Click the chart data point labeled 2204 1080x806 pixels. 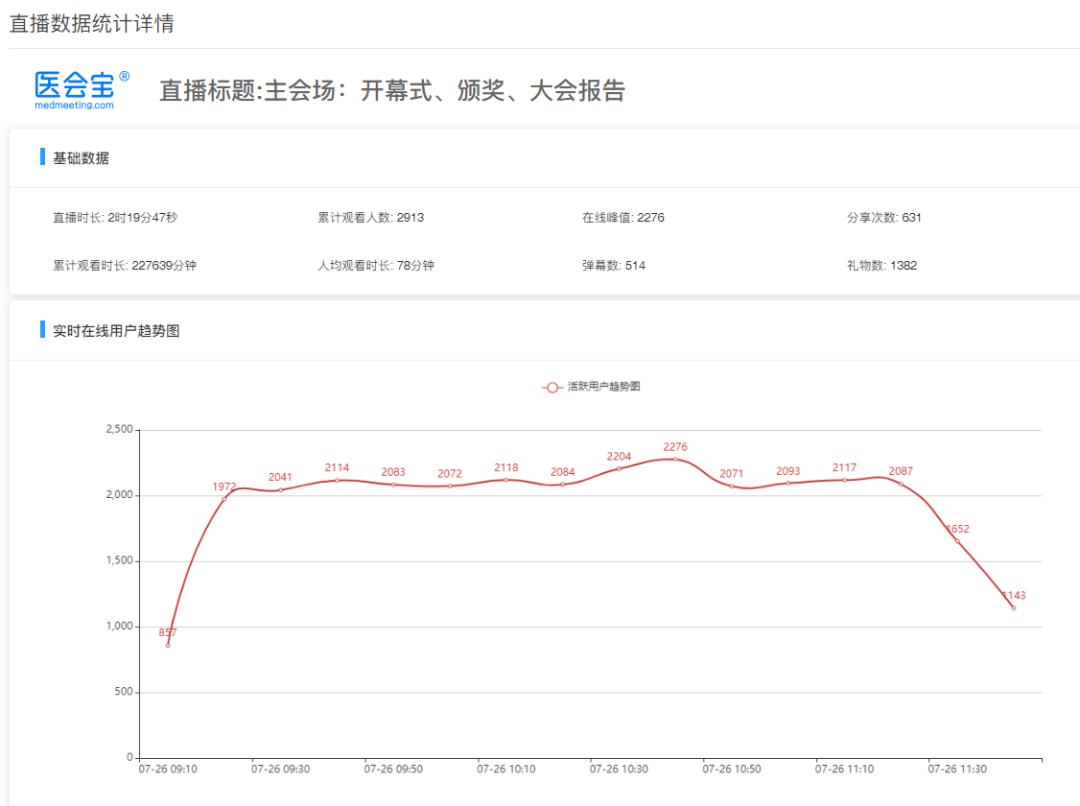pos(619,469)
